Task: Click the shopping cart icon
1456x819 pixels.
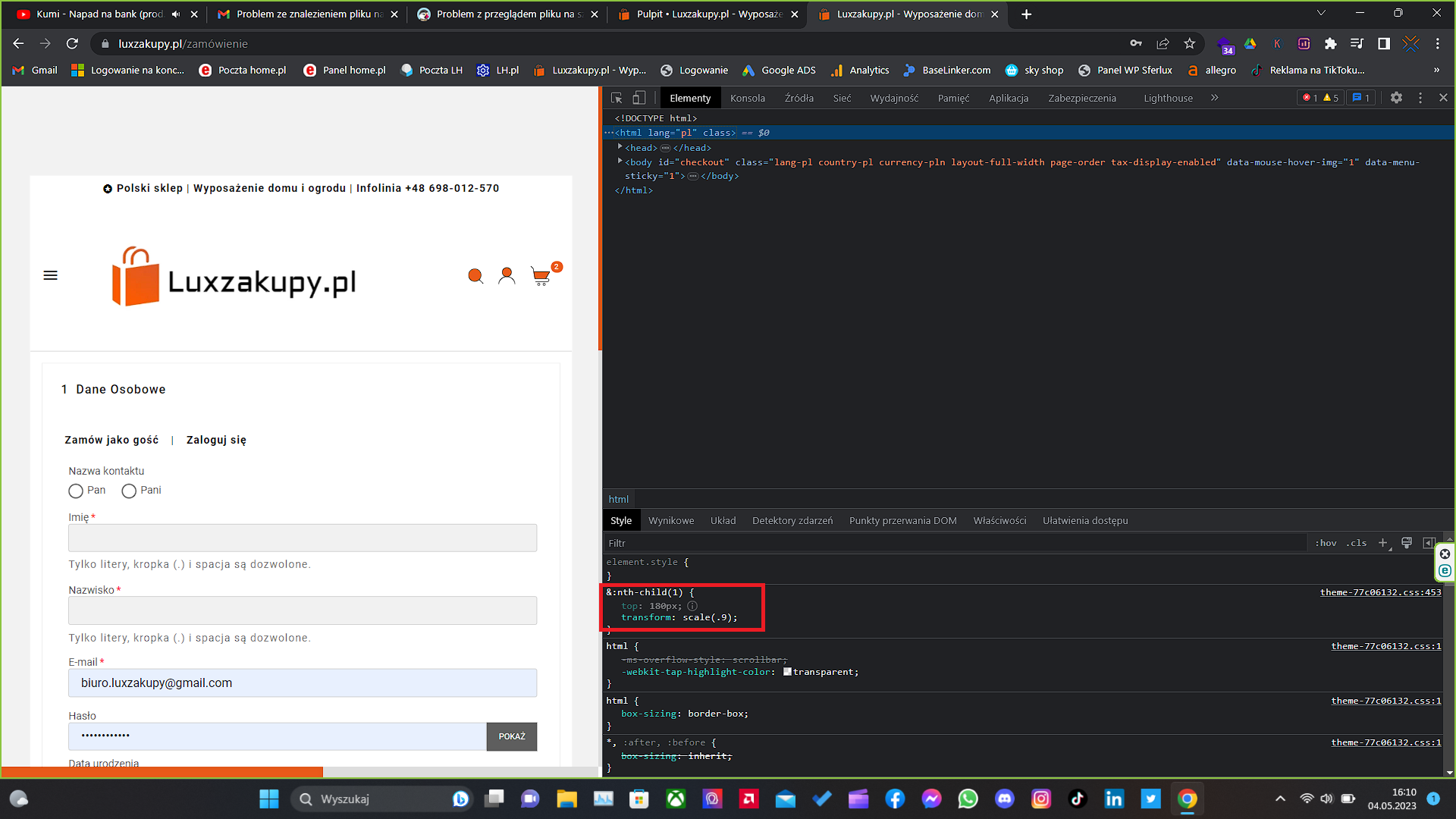Action: tap(541, 277)
